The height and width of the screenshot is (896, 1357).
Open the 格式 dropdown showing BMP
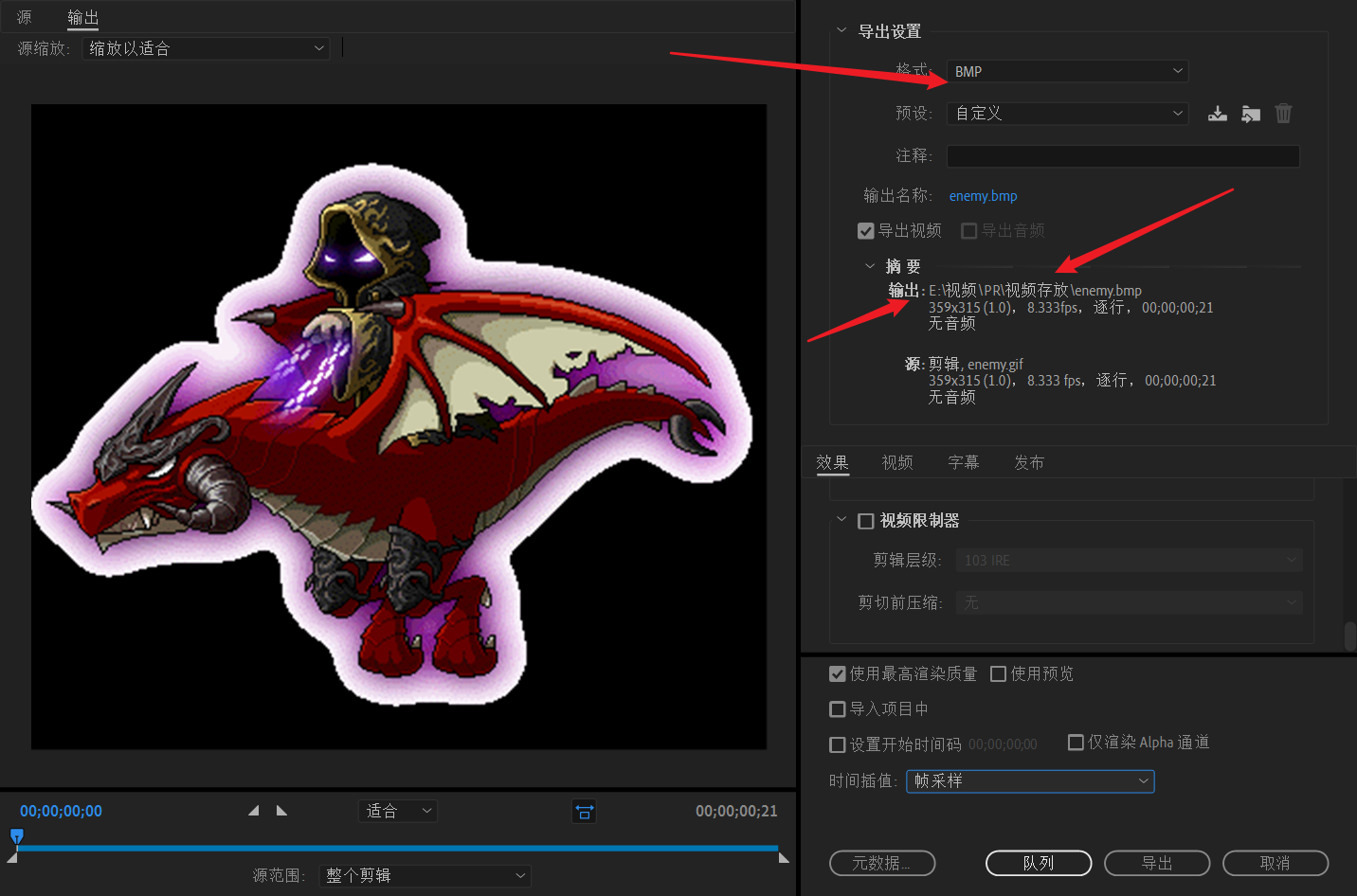click(1066, 70)
